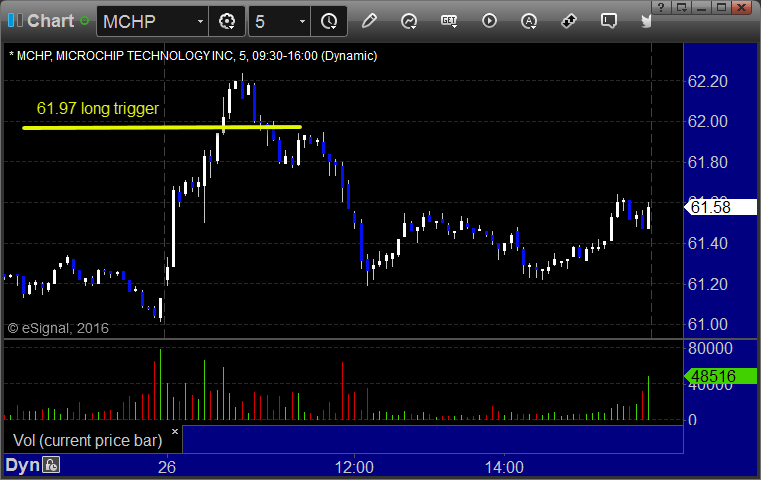Maximize the chart window
The image size is (761, 480).
coord(721,7)
